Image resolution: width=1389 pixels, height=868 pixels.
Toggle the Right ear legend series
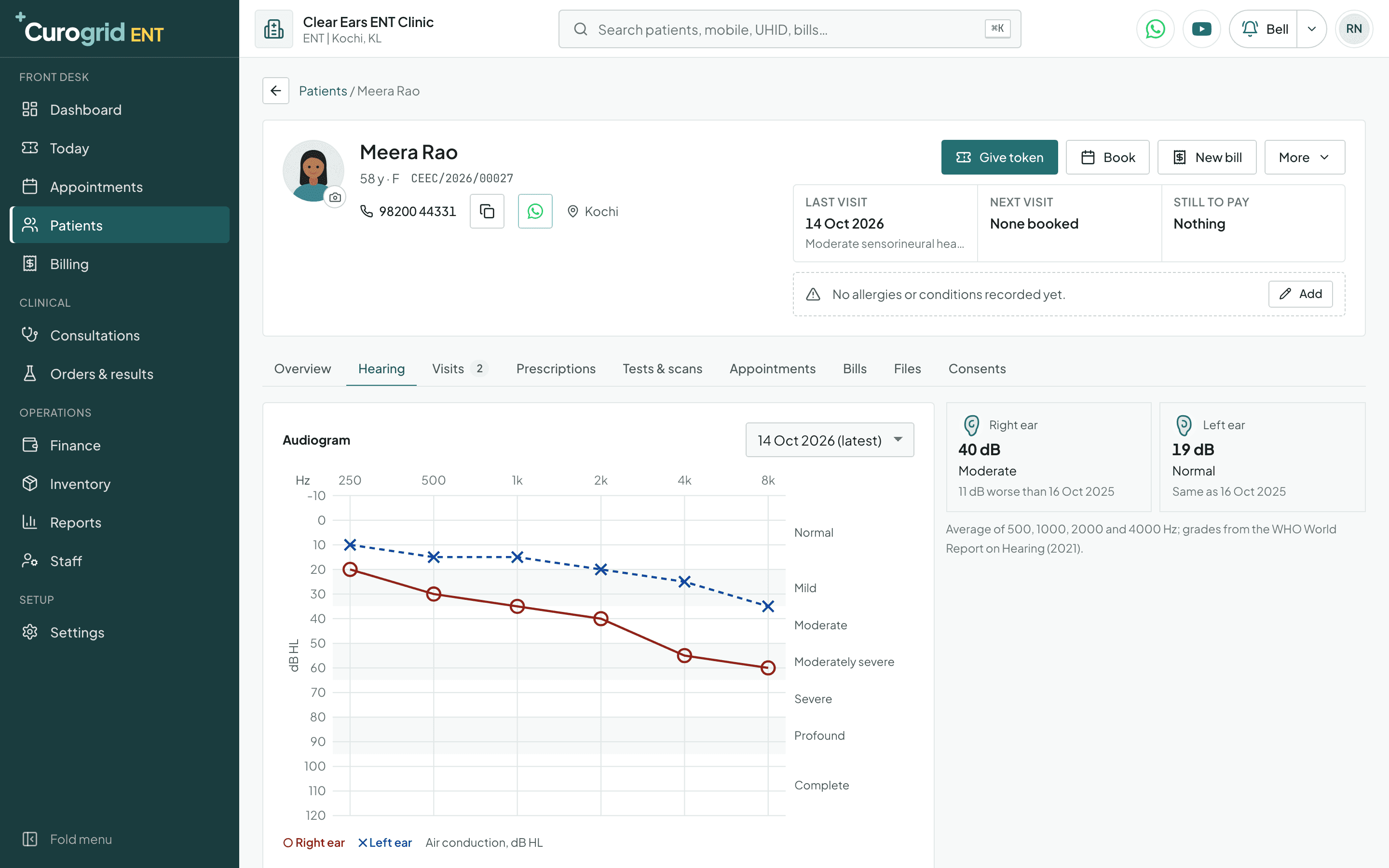314,842
